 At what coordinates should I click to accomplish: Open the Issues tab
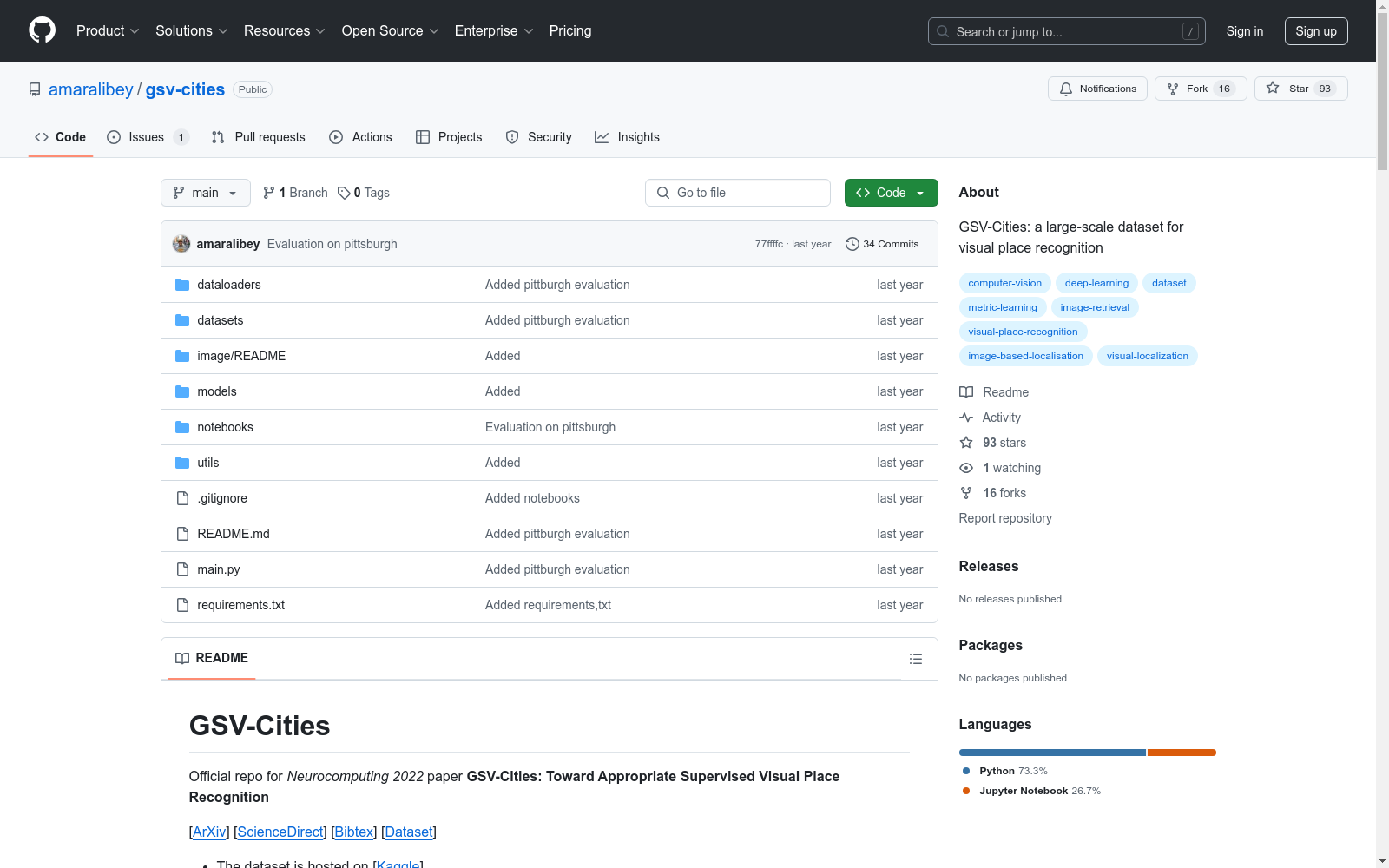coord(148,137)
